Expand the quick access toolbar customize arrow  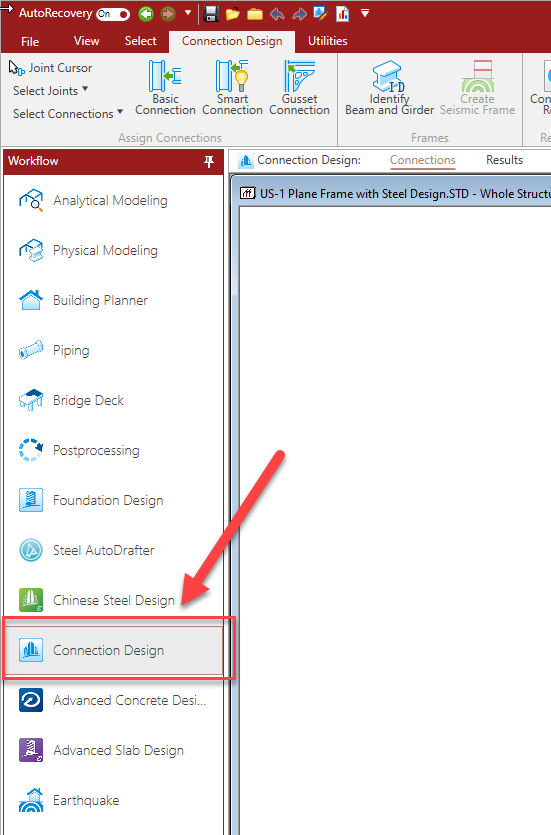tap(365, 13)
